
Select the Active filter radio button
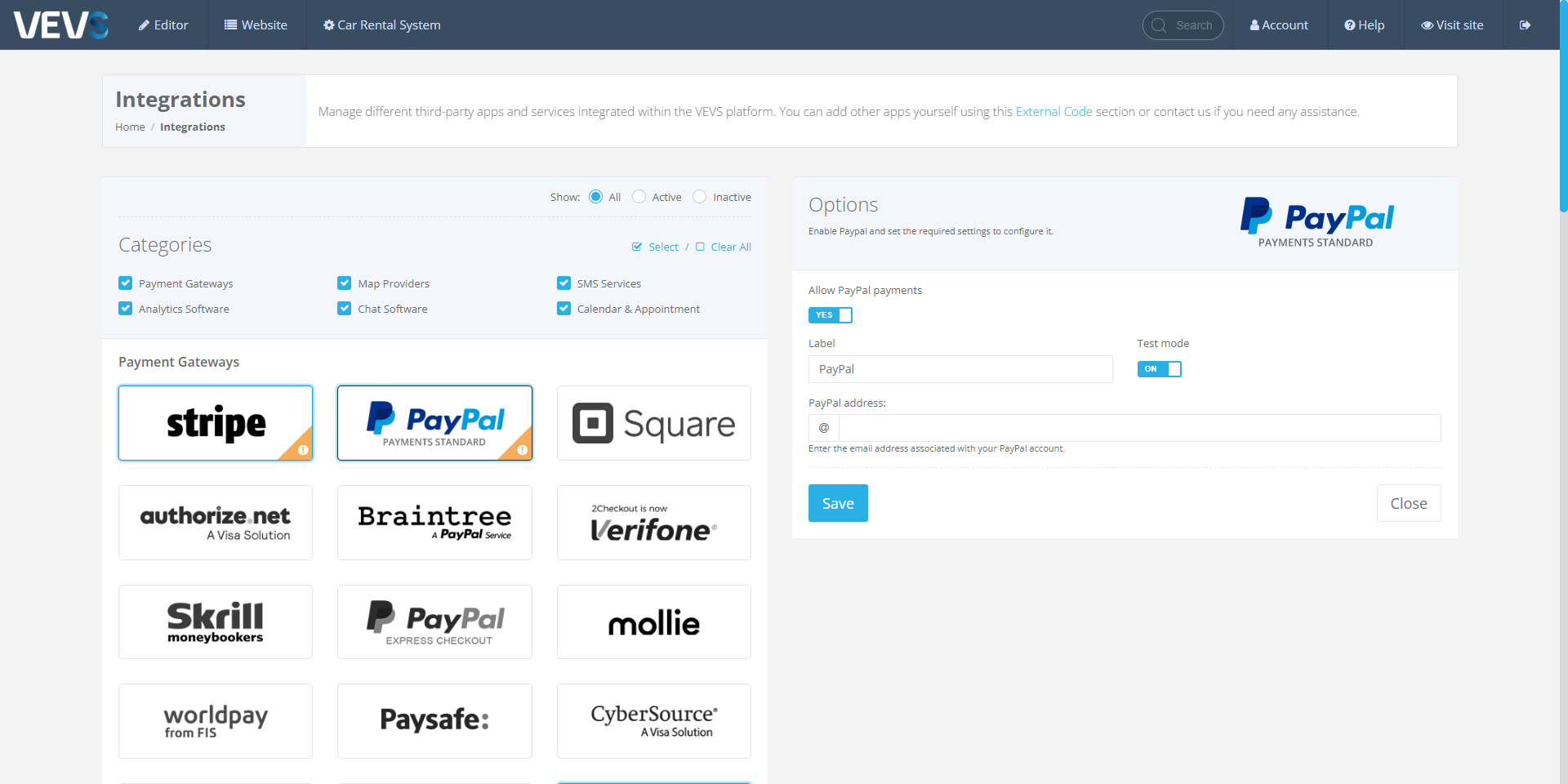(639, 196)
